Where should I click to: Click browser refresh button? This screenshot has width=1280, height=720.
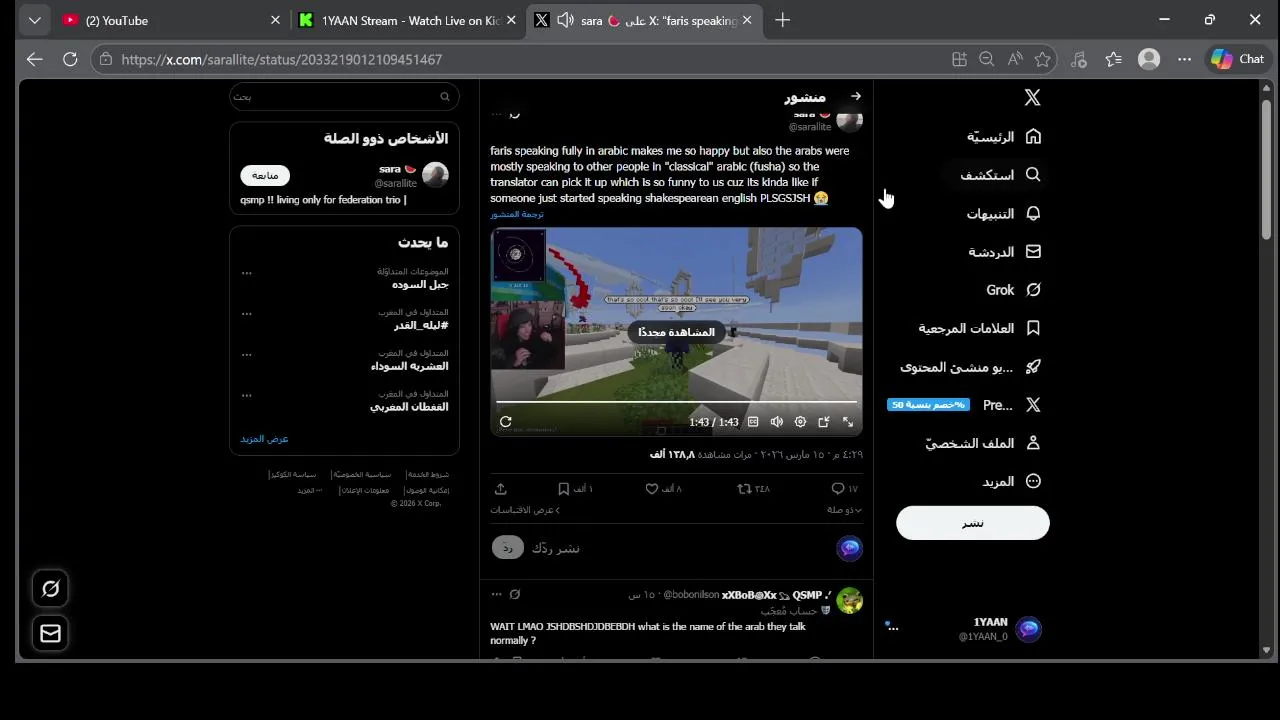[x=70, y=59]
